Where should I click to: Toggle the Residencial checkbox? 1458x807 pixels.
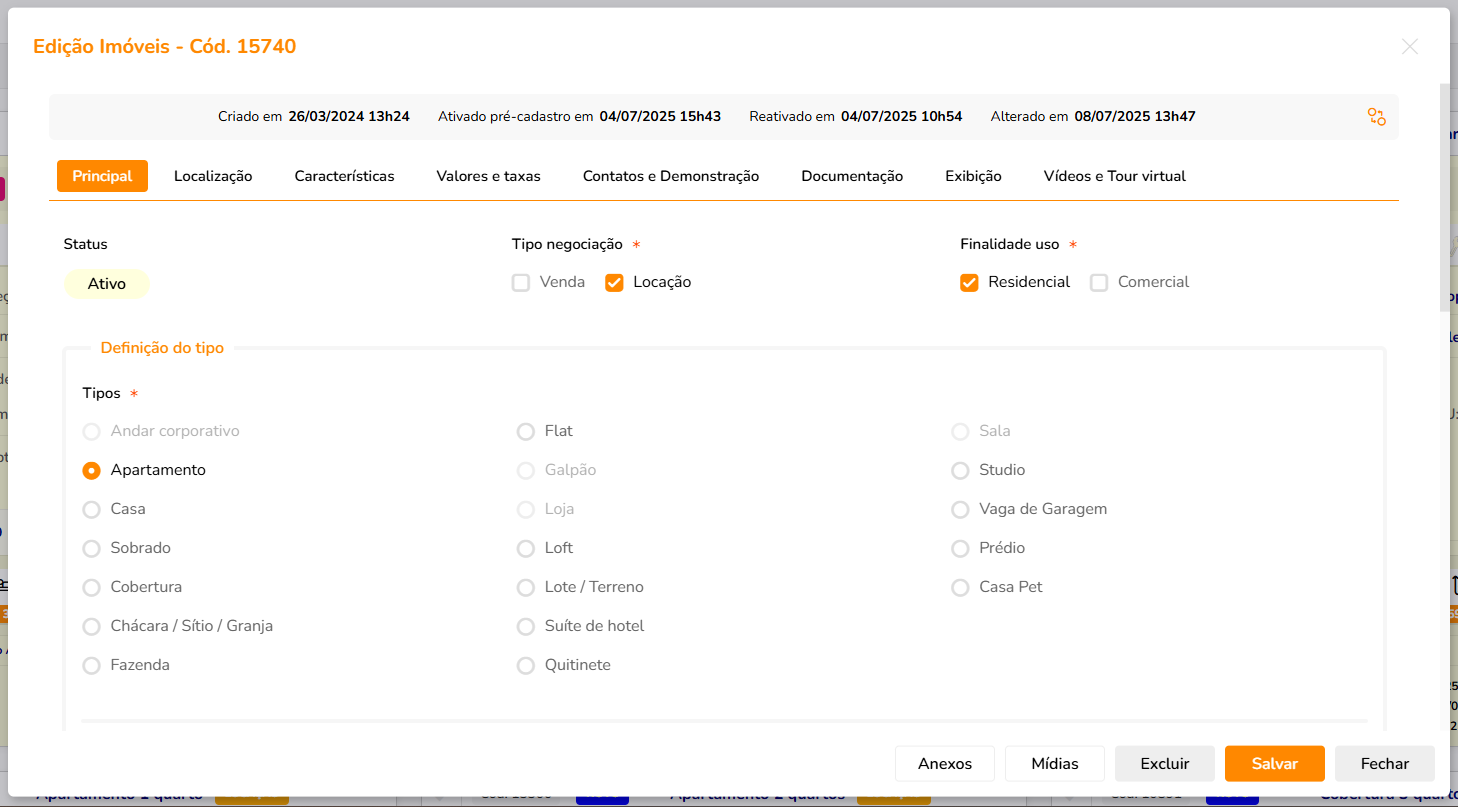[969, 283]
